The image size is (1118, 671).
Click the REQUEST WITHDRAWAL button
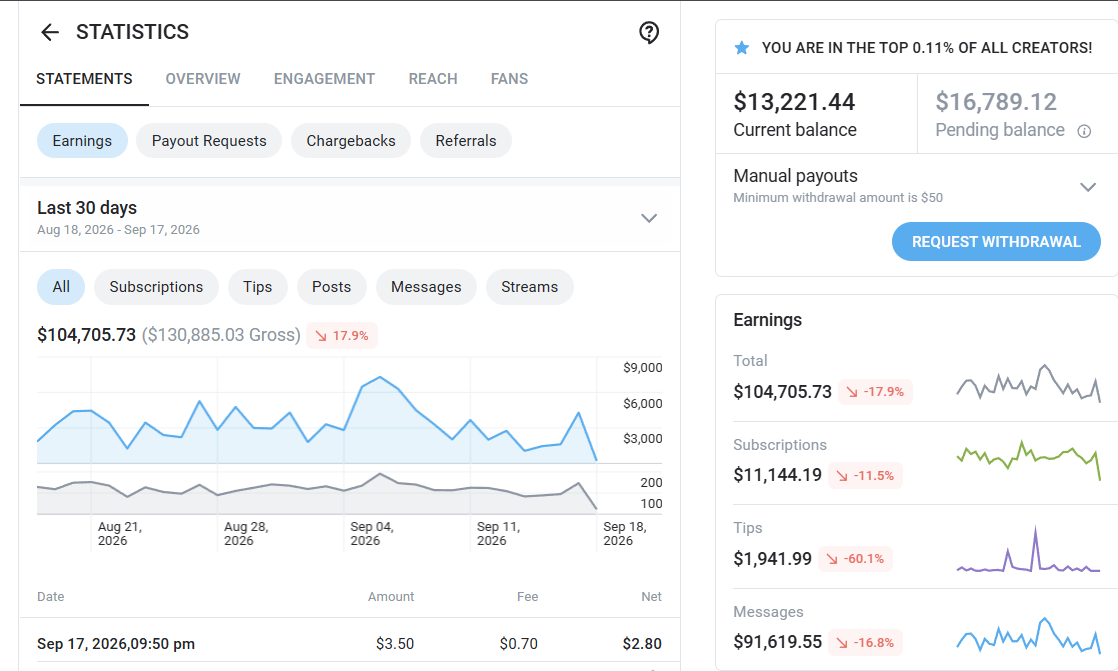click(996, 242)
